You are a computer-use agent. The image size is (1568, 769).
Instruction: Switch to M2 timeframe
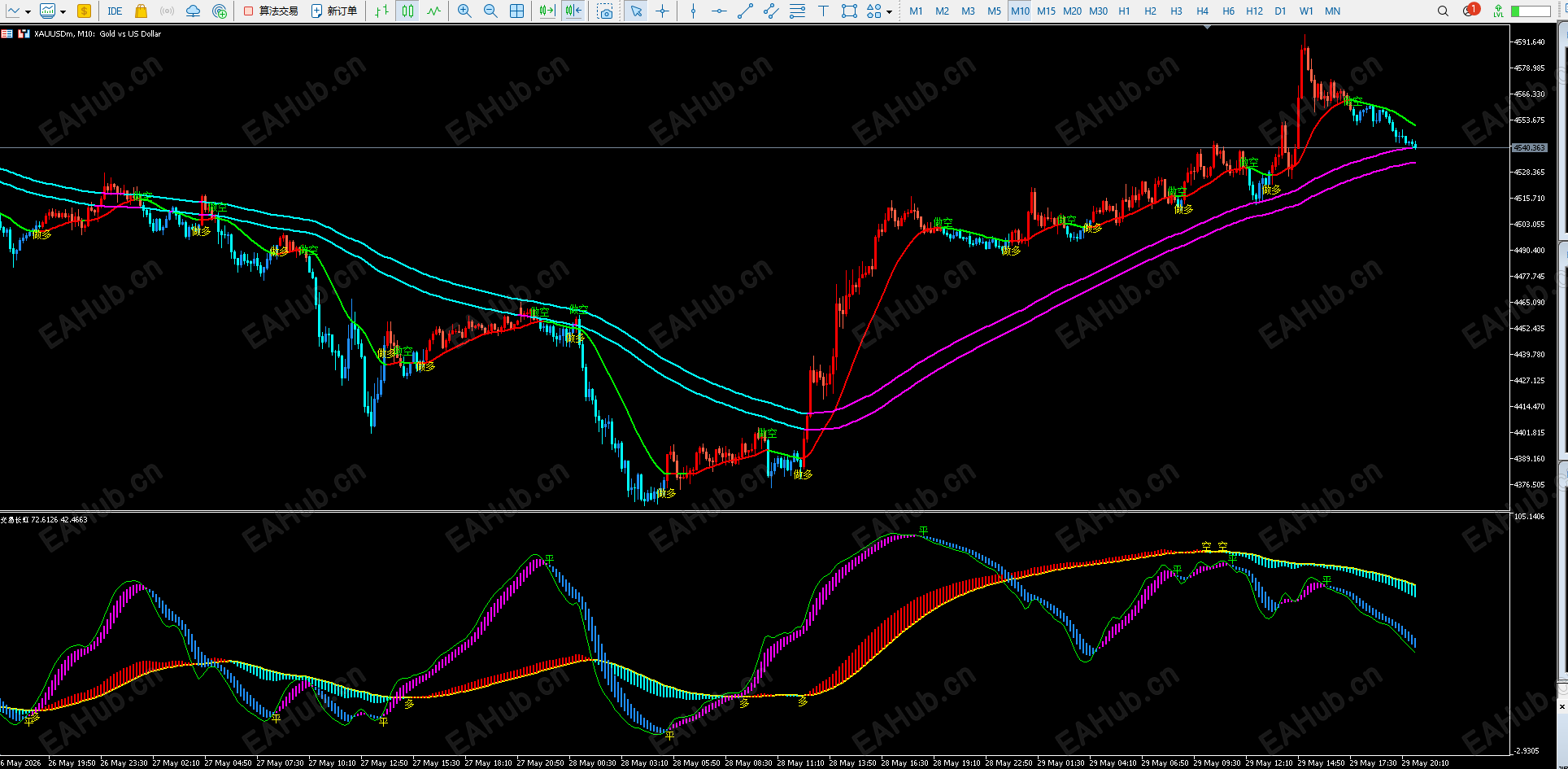click(x=942, y=11)
